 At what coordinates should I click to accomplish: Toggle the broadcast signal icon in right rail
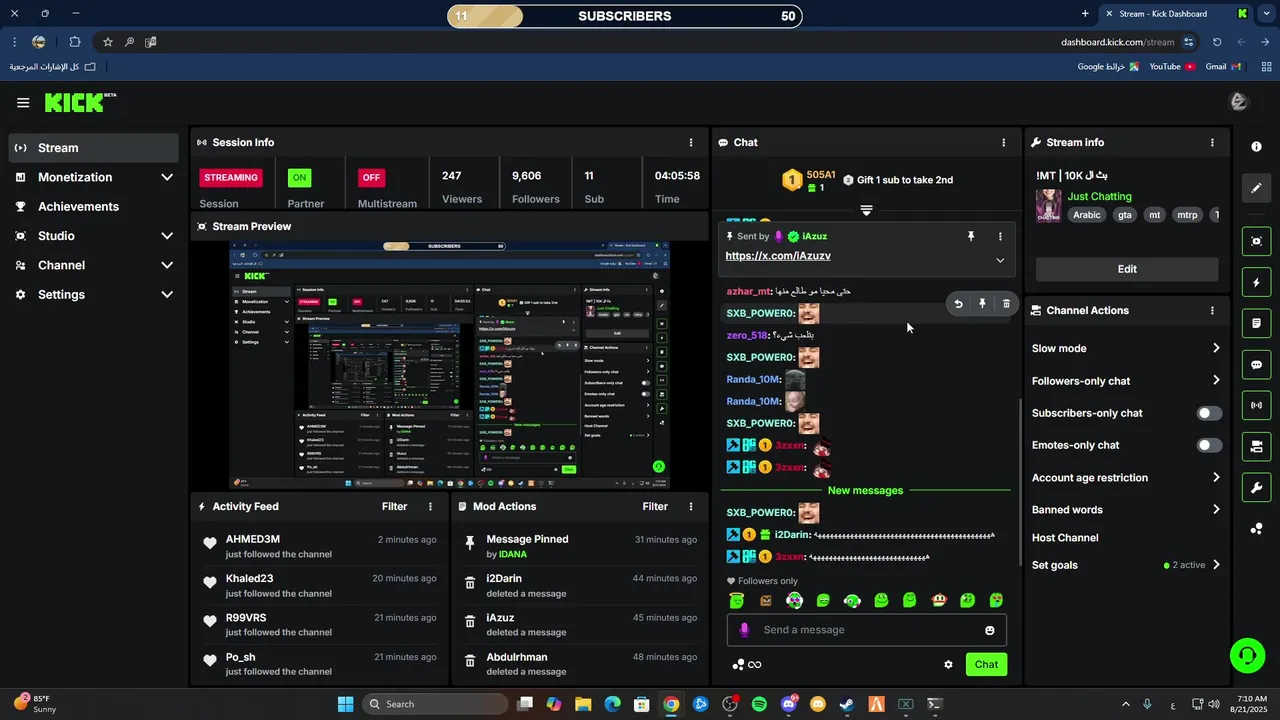pyautogui.click(x=1256, y=405)
